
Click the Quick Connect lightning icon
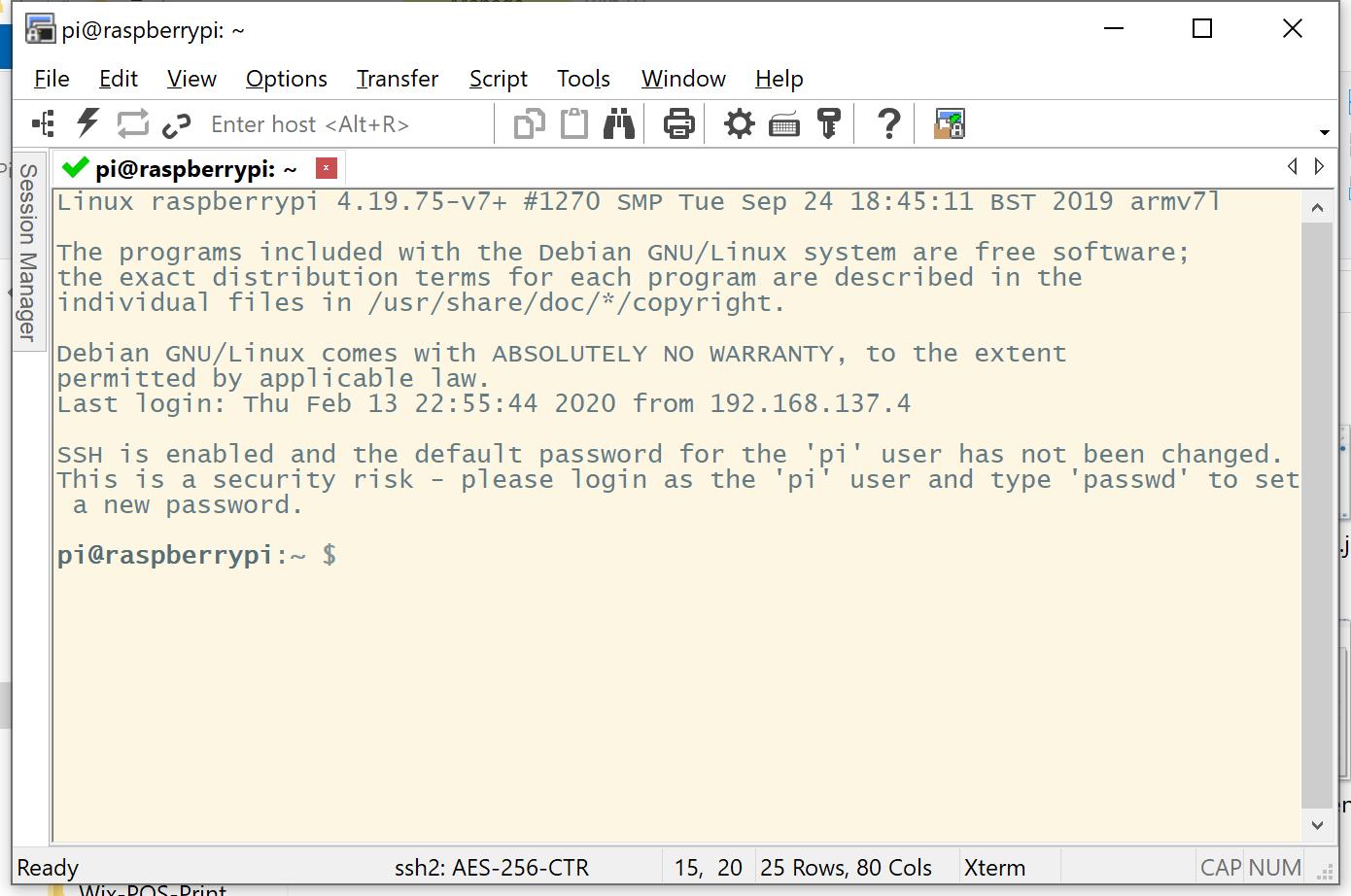[x=88, y=123]
